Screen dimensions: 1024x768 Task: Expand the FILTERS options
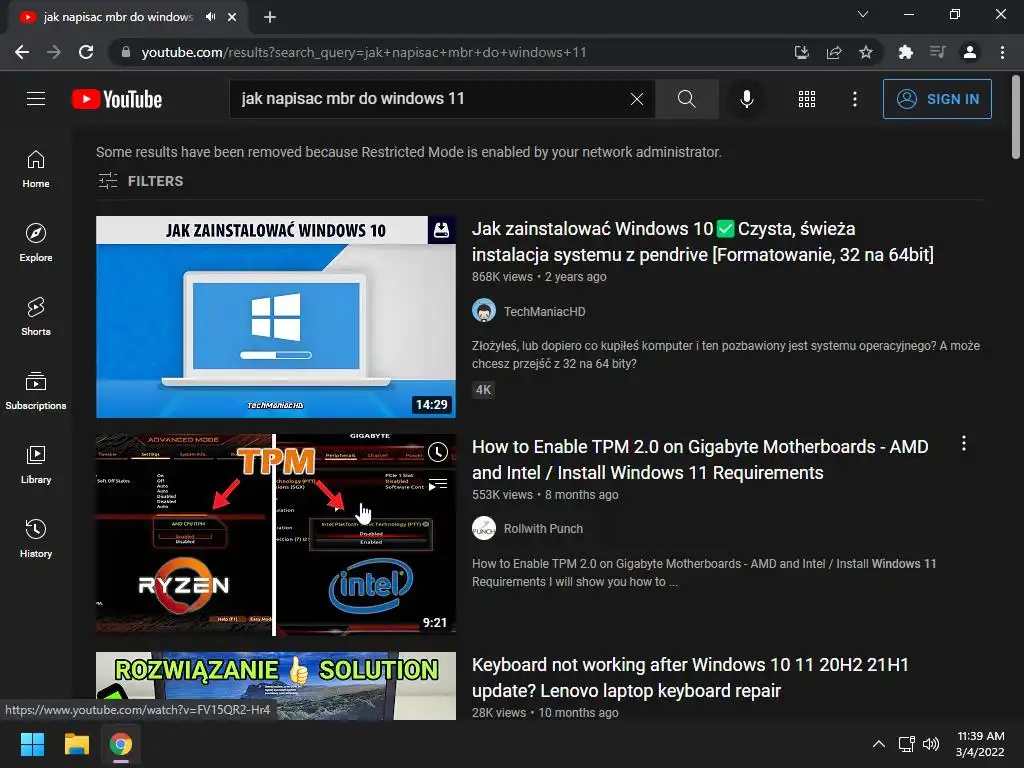(140, 181)
